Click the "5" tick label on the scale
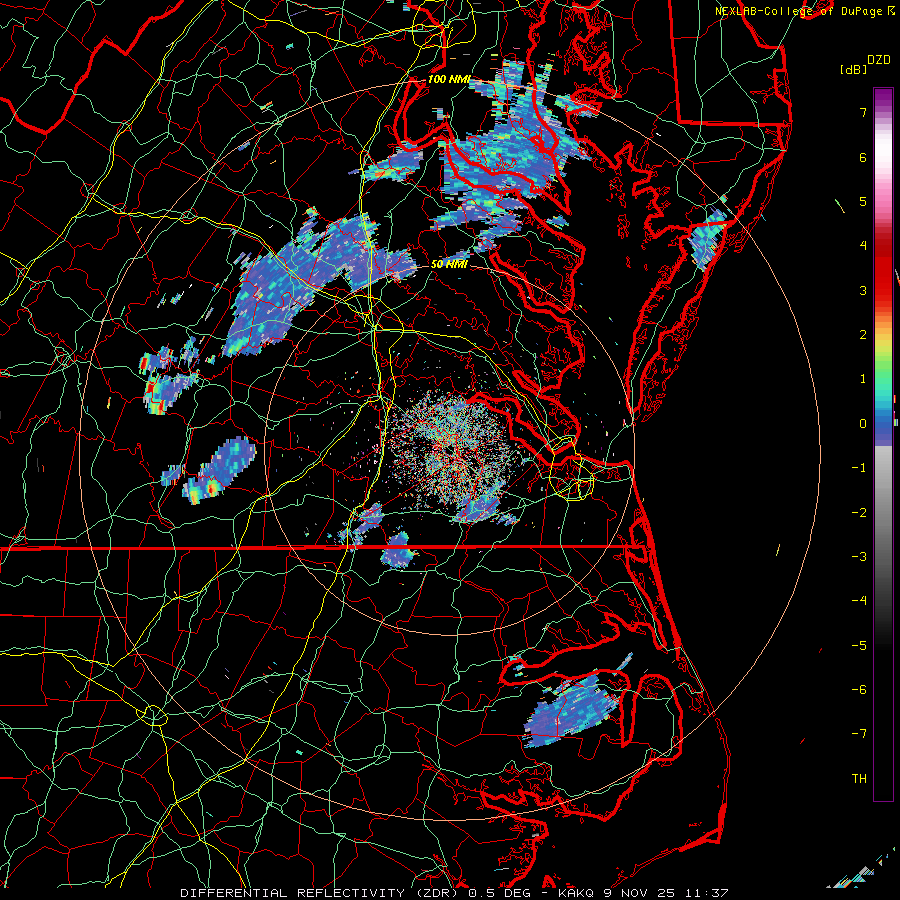 (x=863, y=201)
